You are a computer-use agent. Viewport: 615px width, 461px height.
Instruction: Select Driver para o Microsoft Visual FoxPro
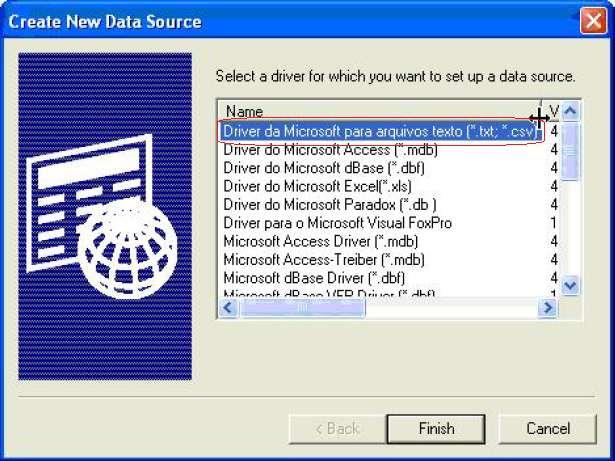337,223
